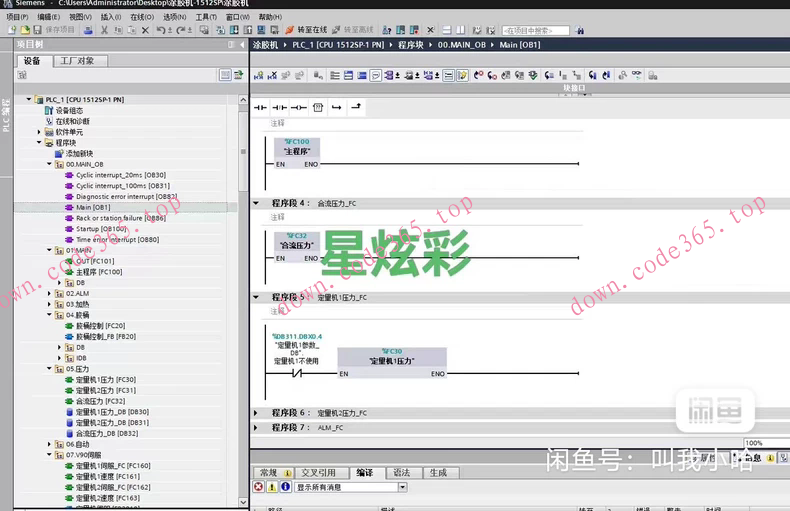Select Startup [OB100] in project tree
This screenshot has width=790, height=511.
[x=101, y=229]
